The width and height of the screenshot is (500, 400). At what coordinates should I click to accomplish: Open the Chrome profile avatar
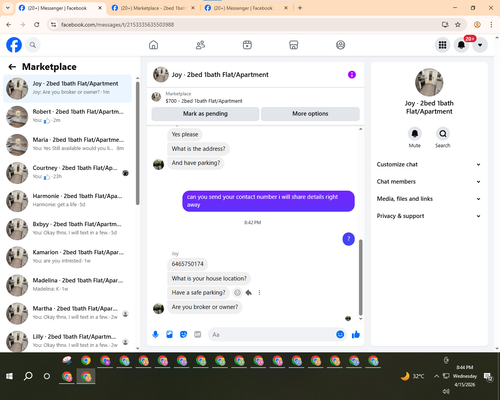click(x=477, y=25)
